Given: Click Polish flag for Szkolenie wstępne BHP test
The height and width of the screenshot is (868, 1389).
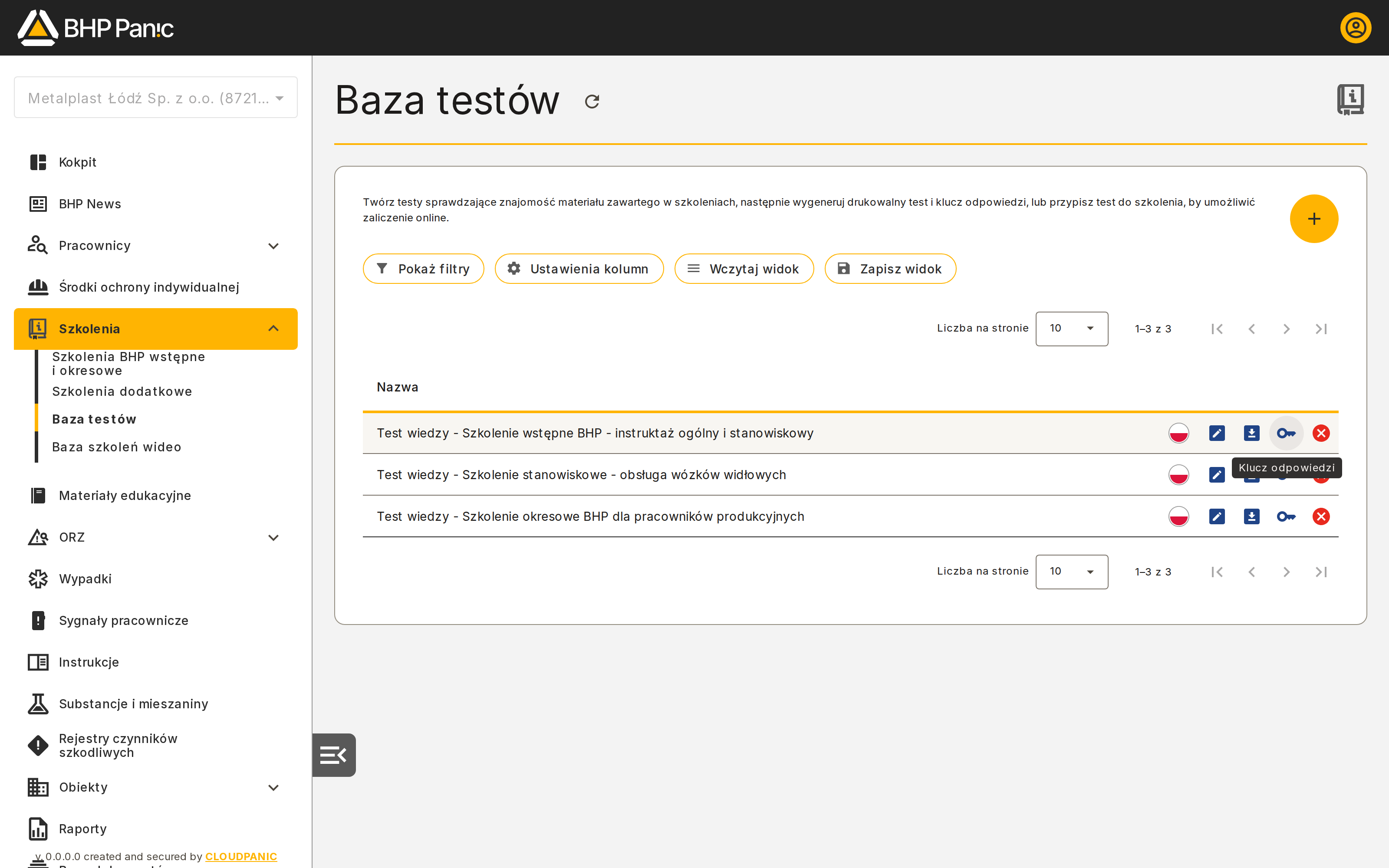Looking at the screenshot, I should point(1179,434).
